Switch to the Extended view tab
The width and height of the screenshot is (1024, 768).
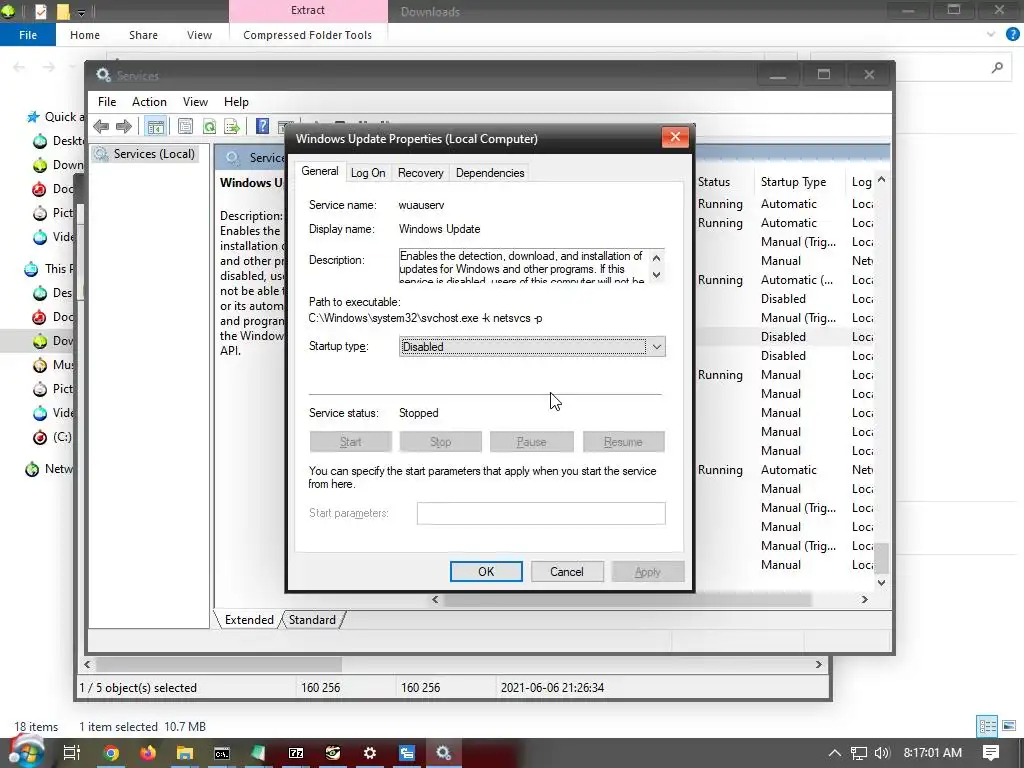(249, 620)
